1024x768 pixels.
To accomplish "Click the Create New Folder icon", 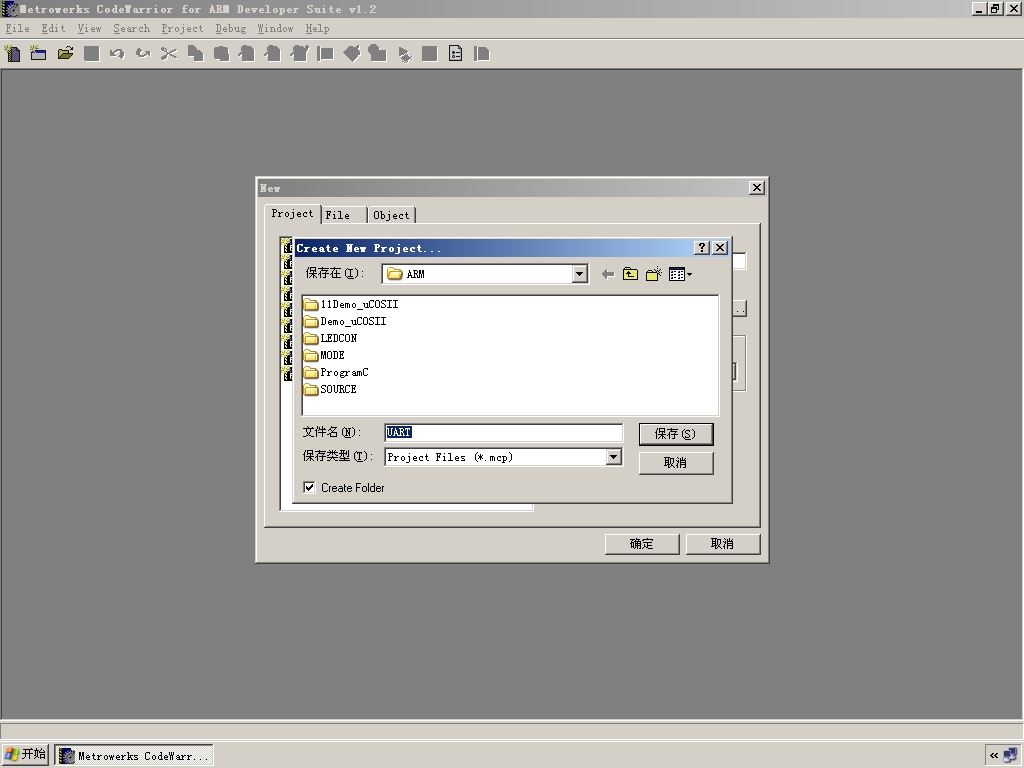I will tap(654, 274).
